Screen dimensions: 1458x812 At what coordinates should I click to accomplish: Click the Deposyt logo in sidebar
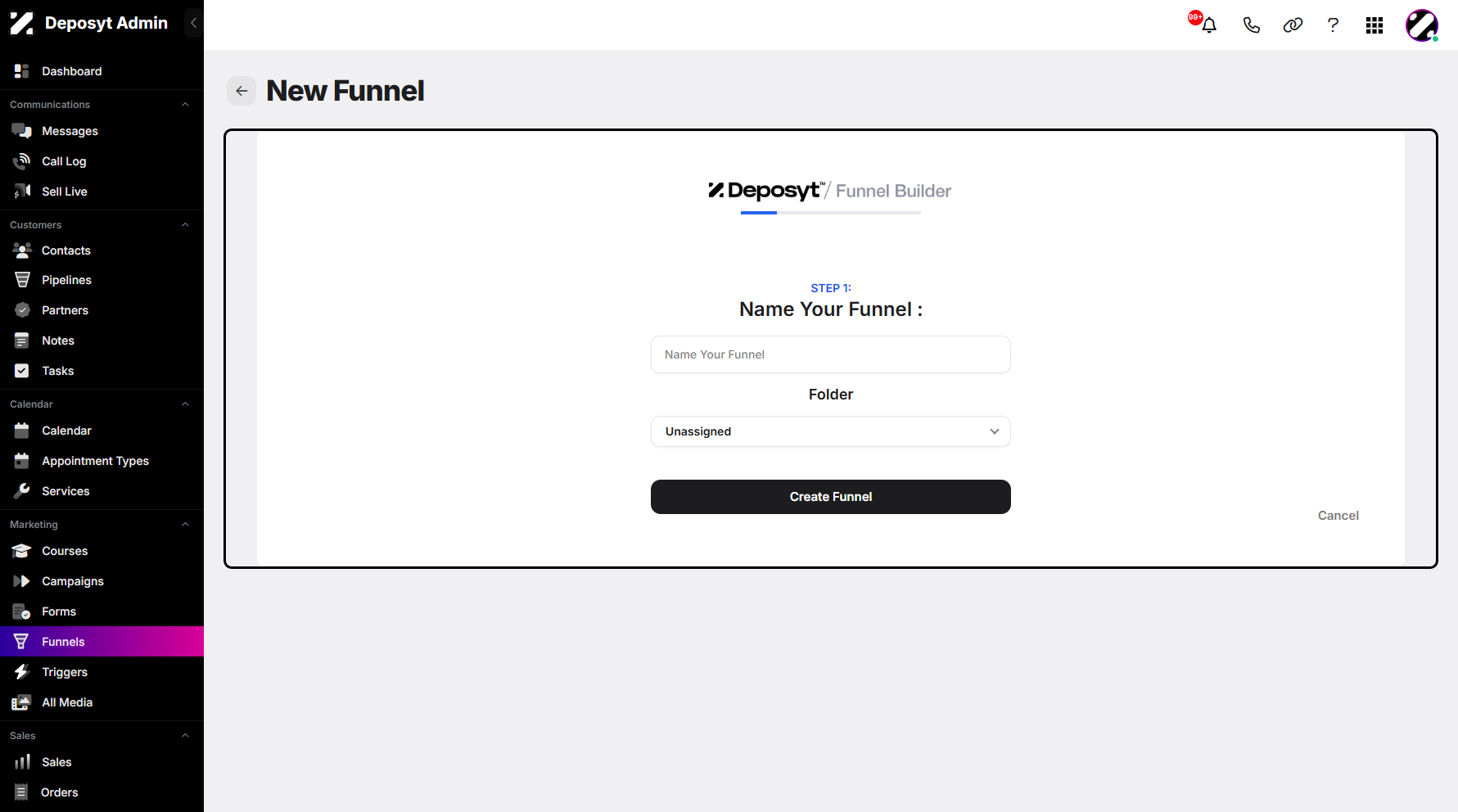22,23
